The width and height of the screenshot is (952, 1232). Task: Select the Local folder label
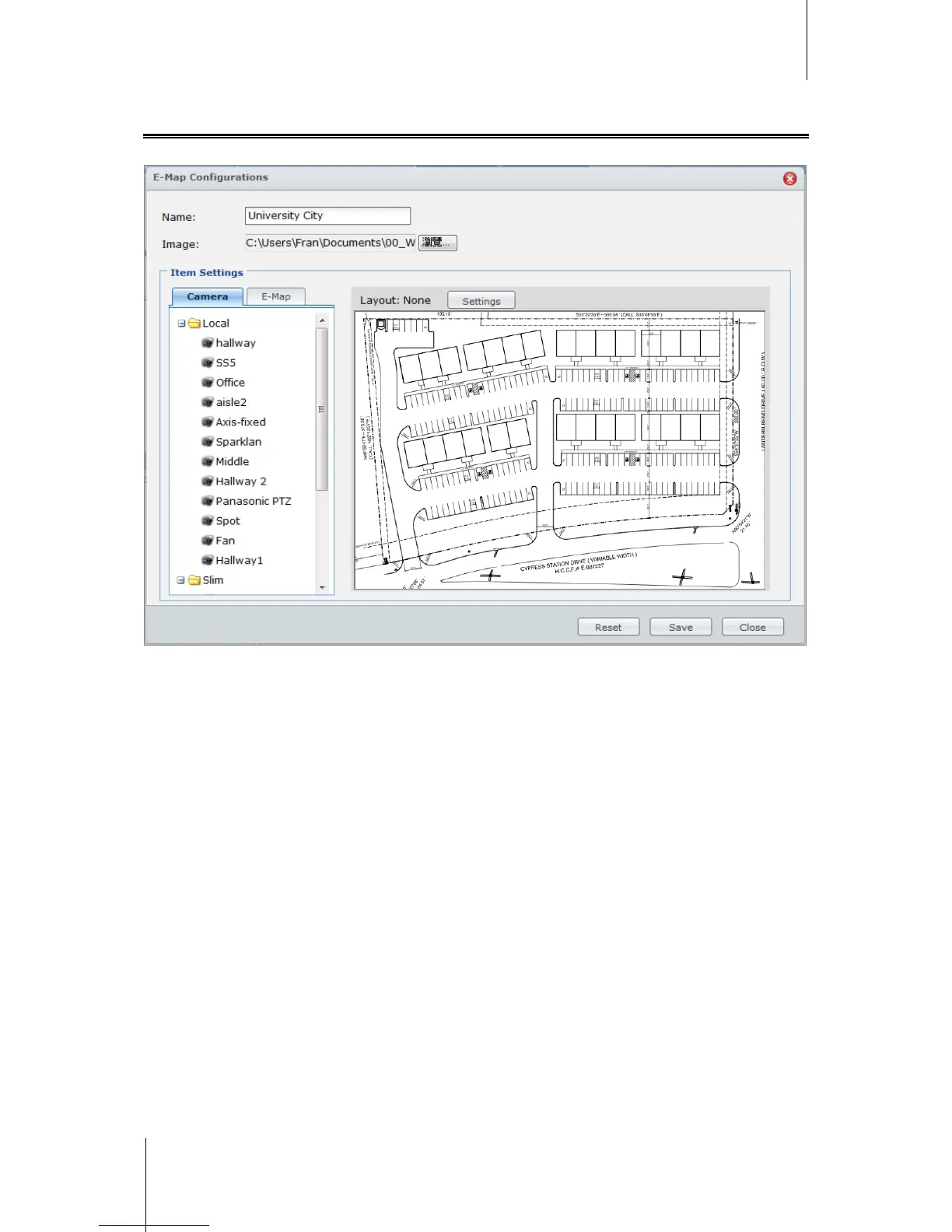point(216,323)
